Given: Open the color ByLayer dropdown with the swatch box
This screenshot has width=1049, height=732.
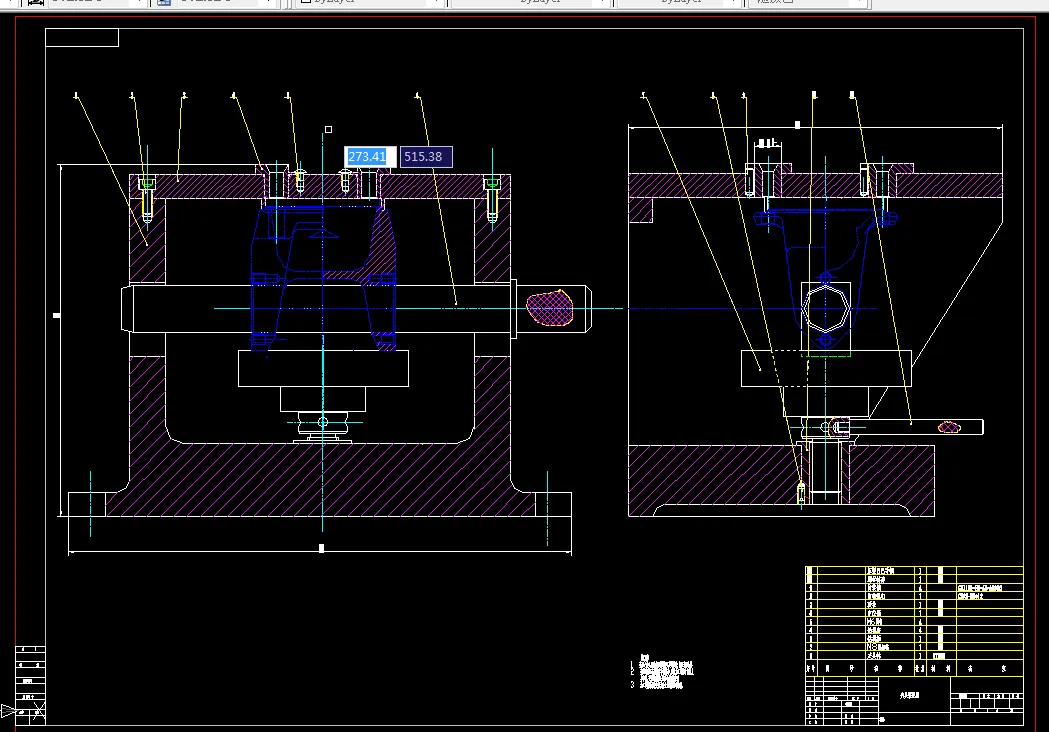Looking at the screenshot, I should (370, 2).
